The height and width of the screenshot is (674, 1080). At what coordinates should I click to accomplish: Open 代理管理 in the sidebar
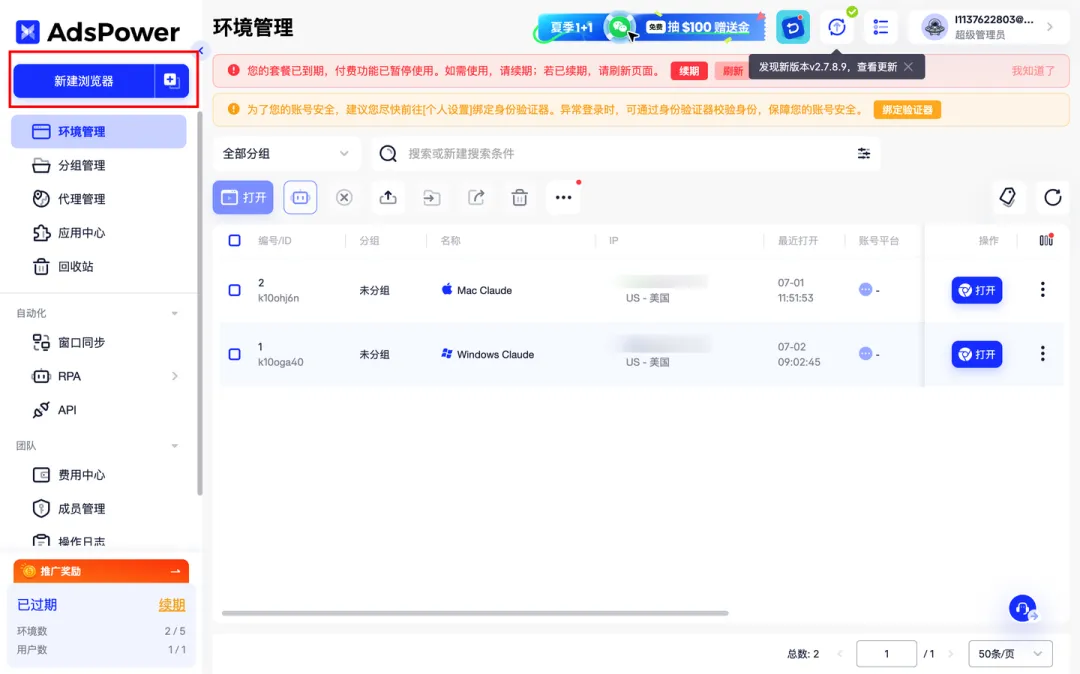click(x=81, y=199)
